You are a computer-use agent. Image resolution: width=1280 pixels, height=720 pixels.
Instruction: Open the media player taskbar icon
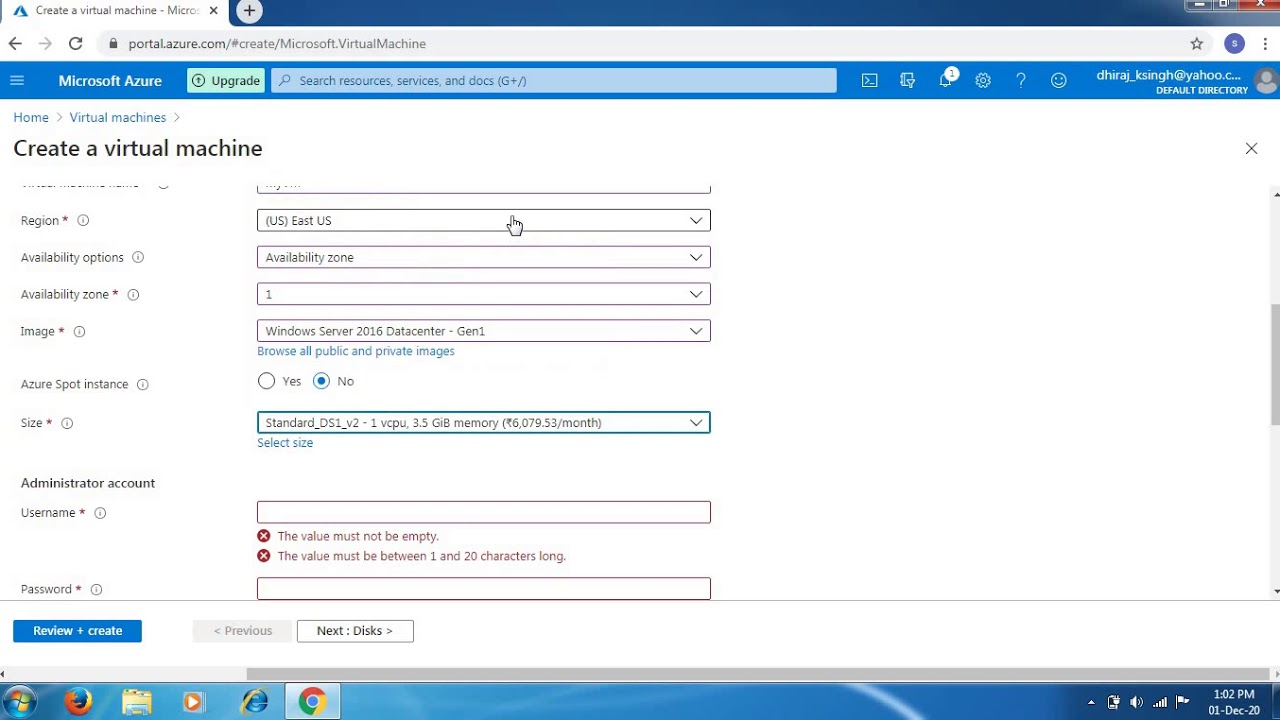[193, 702]
